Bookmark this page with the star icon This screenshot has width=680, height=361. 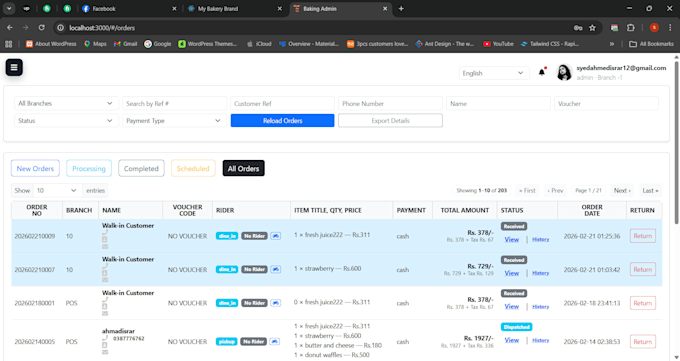coord(592,28)
